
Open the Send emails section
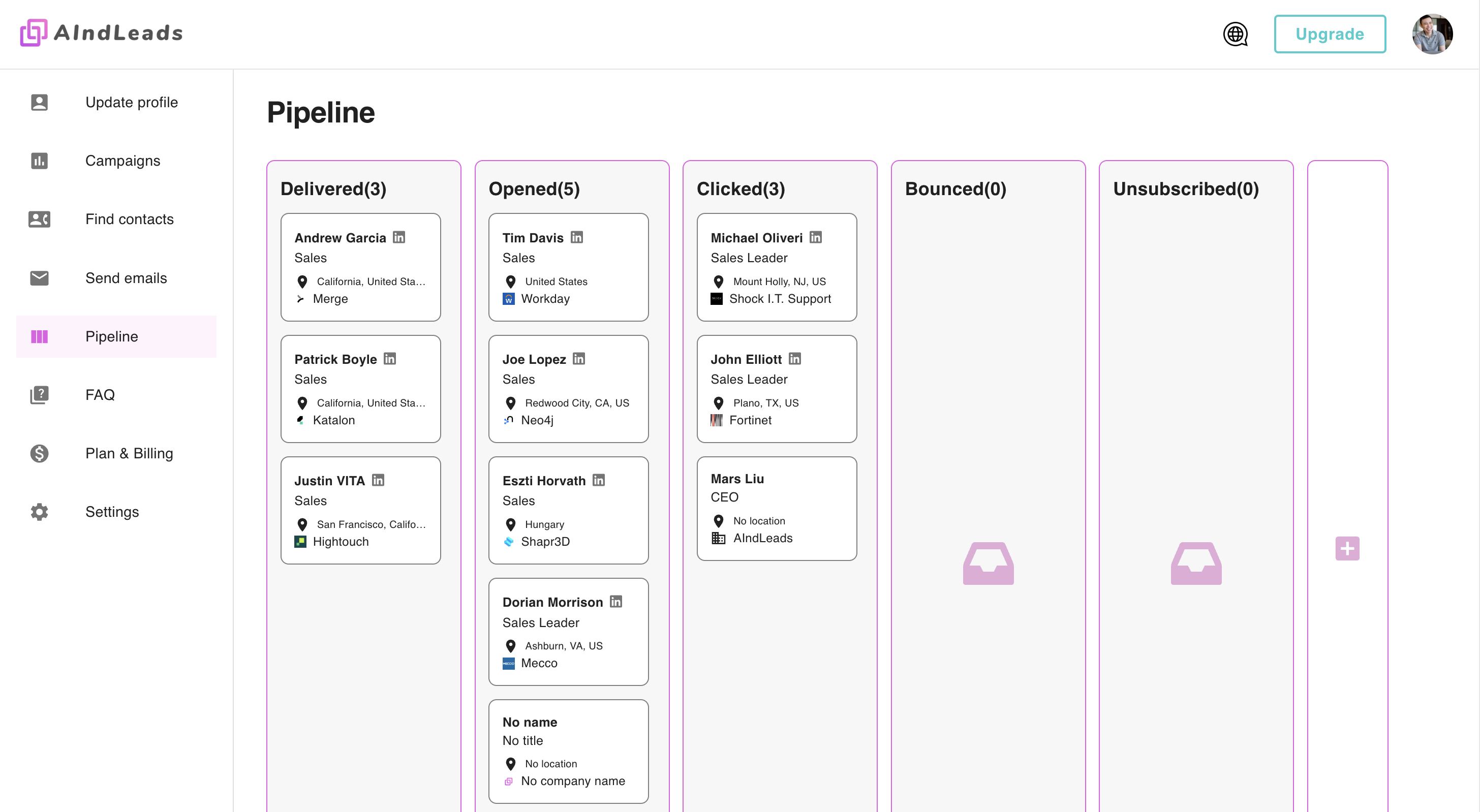pyautogui.click(x=126, y=278)
